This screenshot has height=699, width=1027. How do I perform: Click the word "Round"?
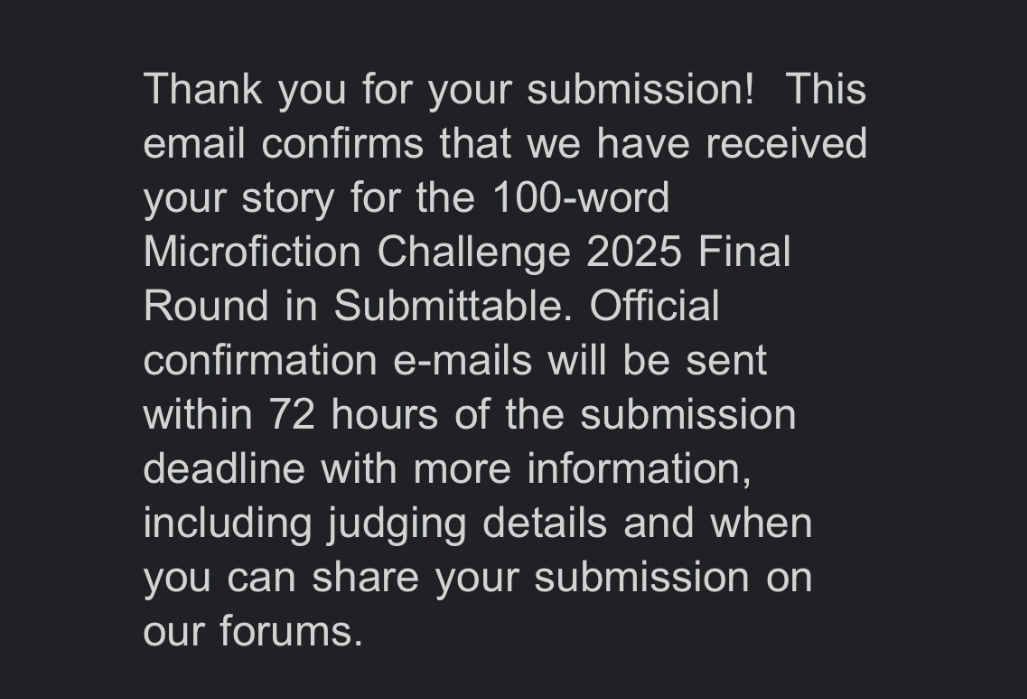(x=206, y=306)
